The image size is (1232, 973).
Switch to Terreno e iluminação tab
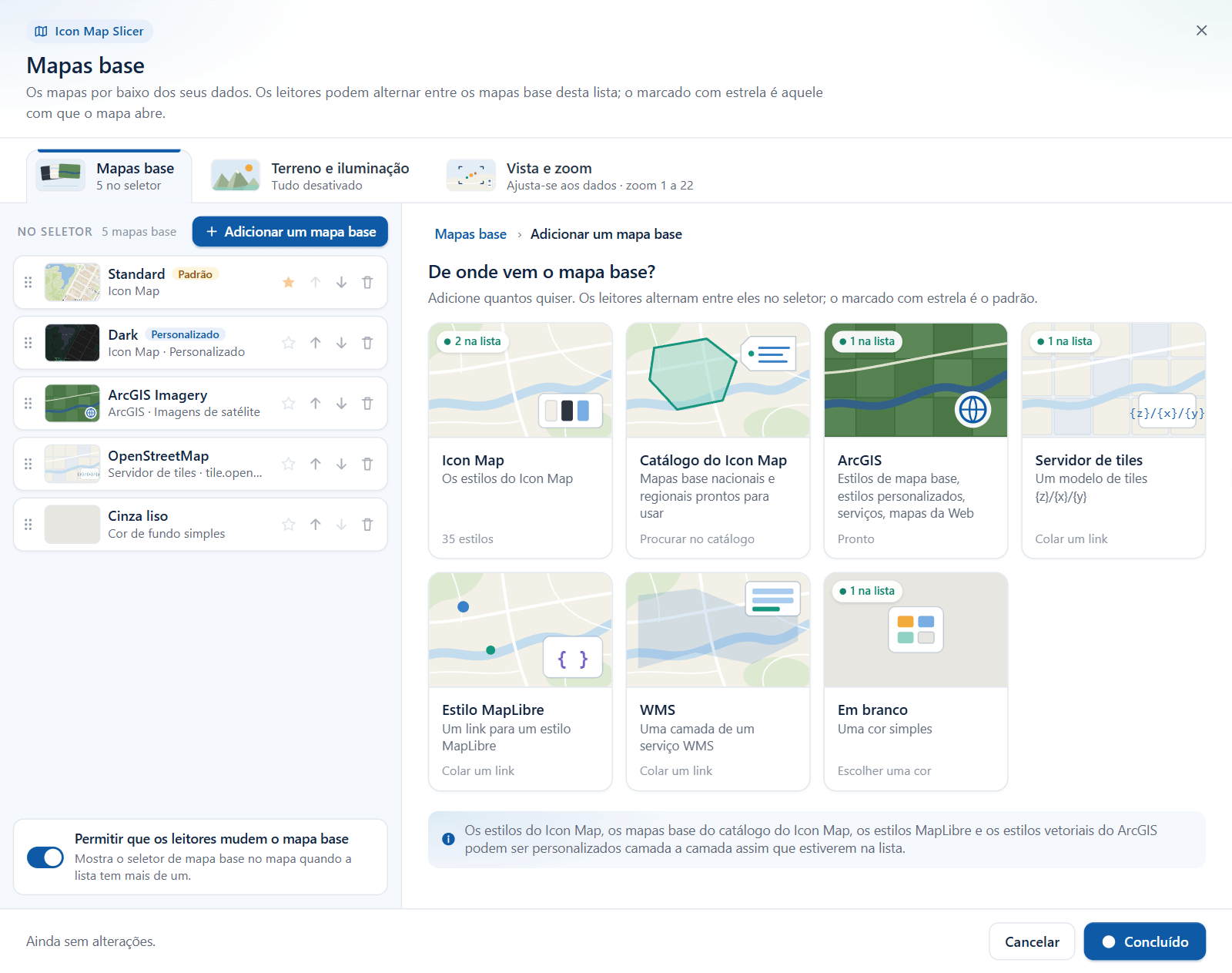point(311,176)
